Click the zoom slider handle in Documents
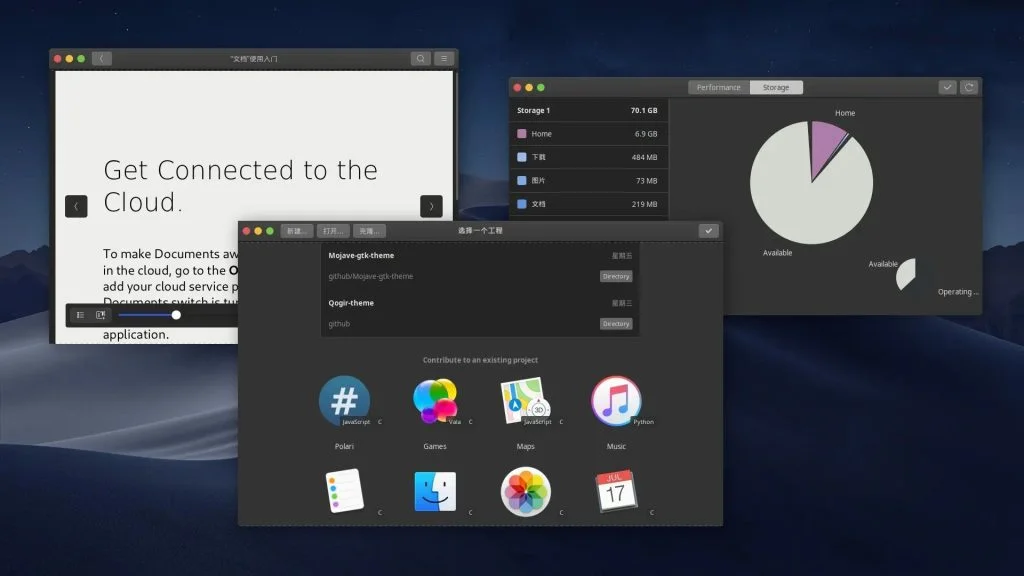This screenshot has height=576, width=1024. [x=176, y=315]
